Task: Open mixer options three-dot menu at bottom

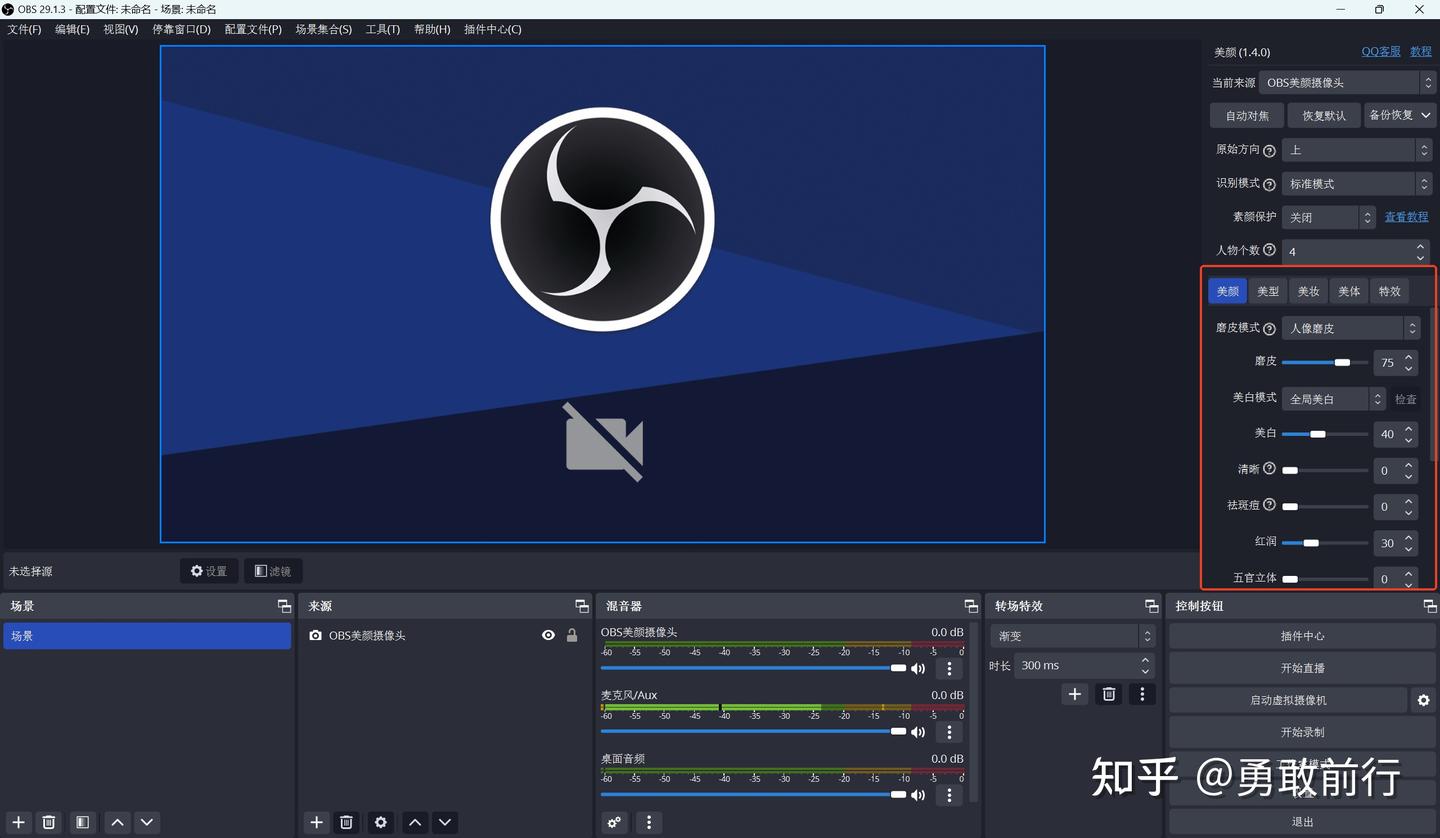Action: click(x=649, y=822)
